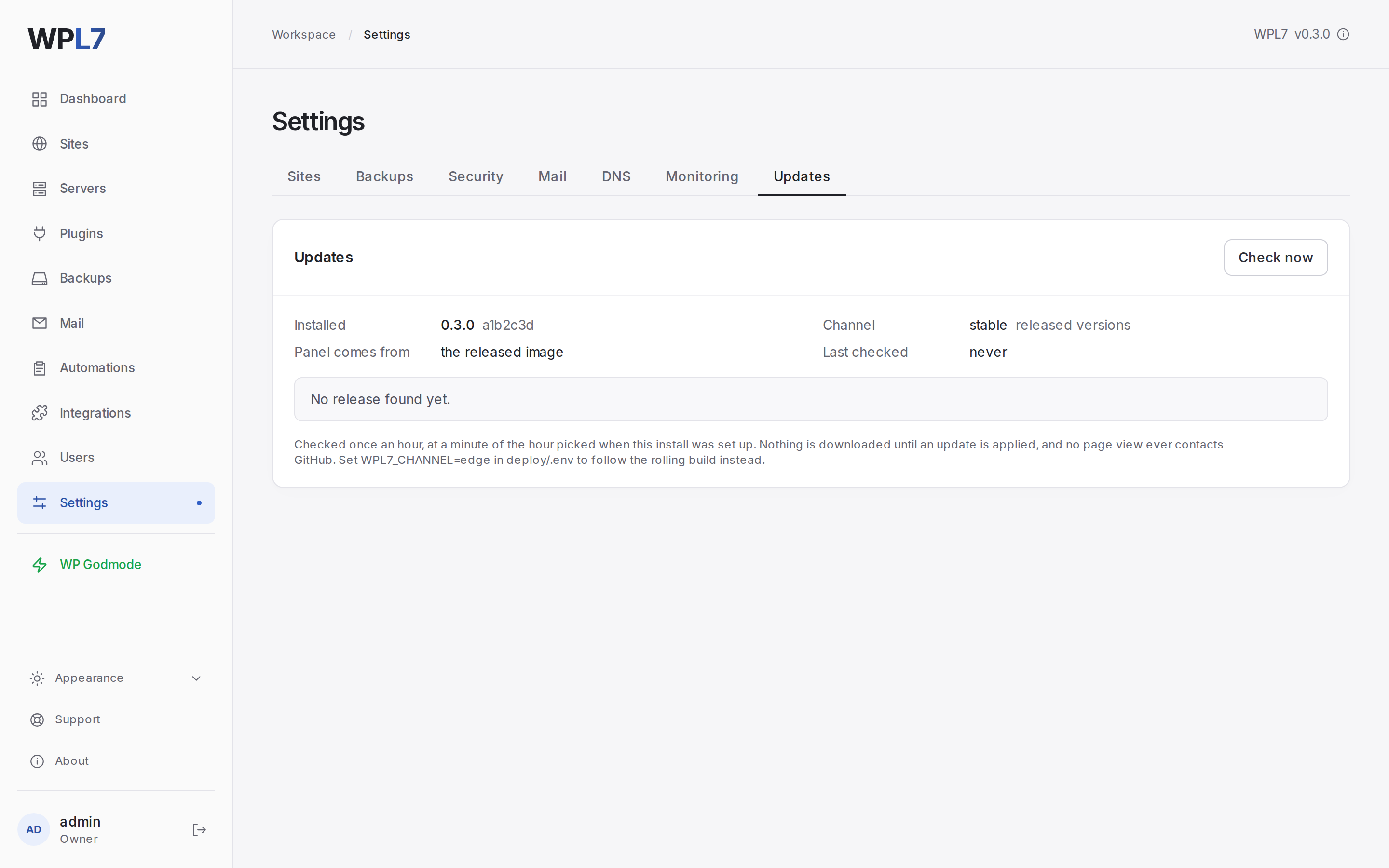1389x868 pixels.
Task: Open the Mail settings tab
Action: coord(552,176)
